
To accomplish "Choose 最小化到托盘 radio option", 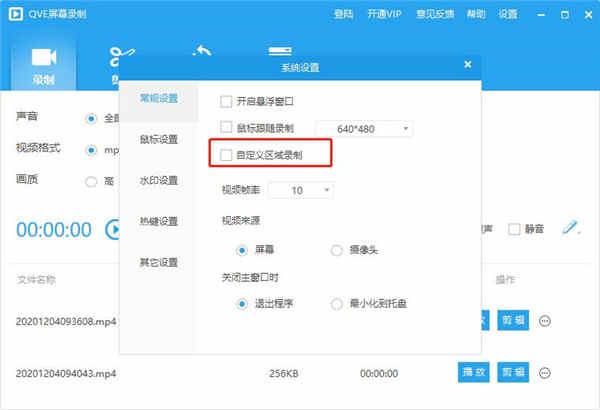I will pyautogui.click(x=336, y=304).
